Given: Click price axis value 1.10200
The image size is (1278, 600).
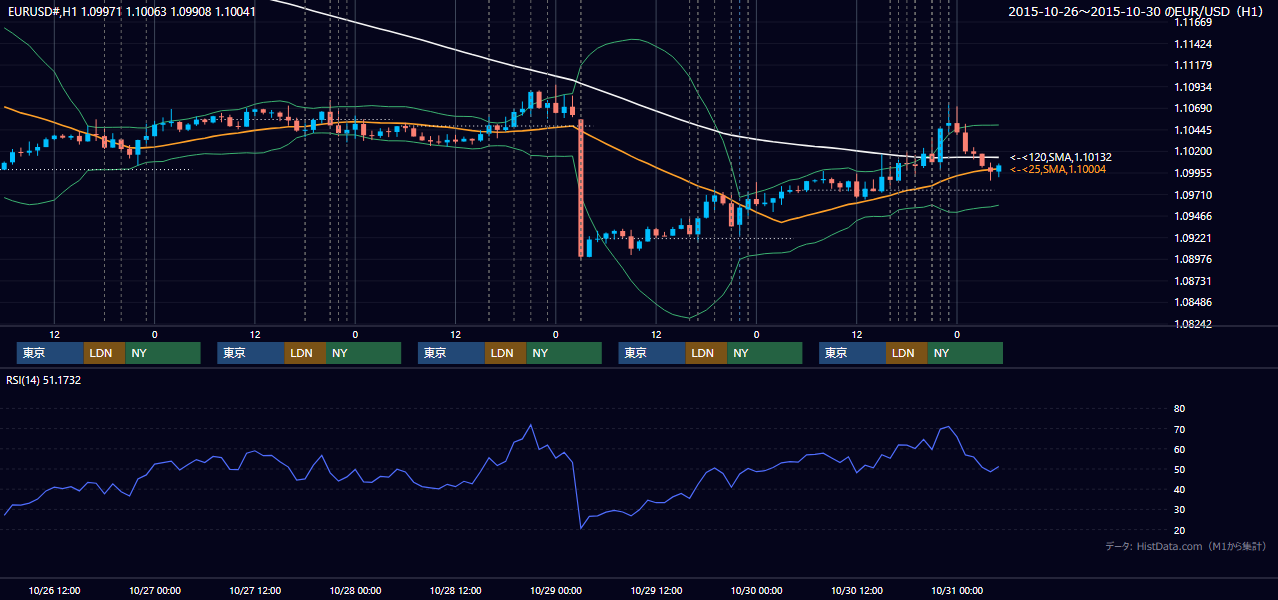Looking at the screenshot, I should point(1193,151).
